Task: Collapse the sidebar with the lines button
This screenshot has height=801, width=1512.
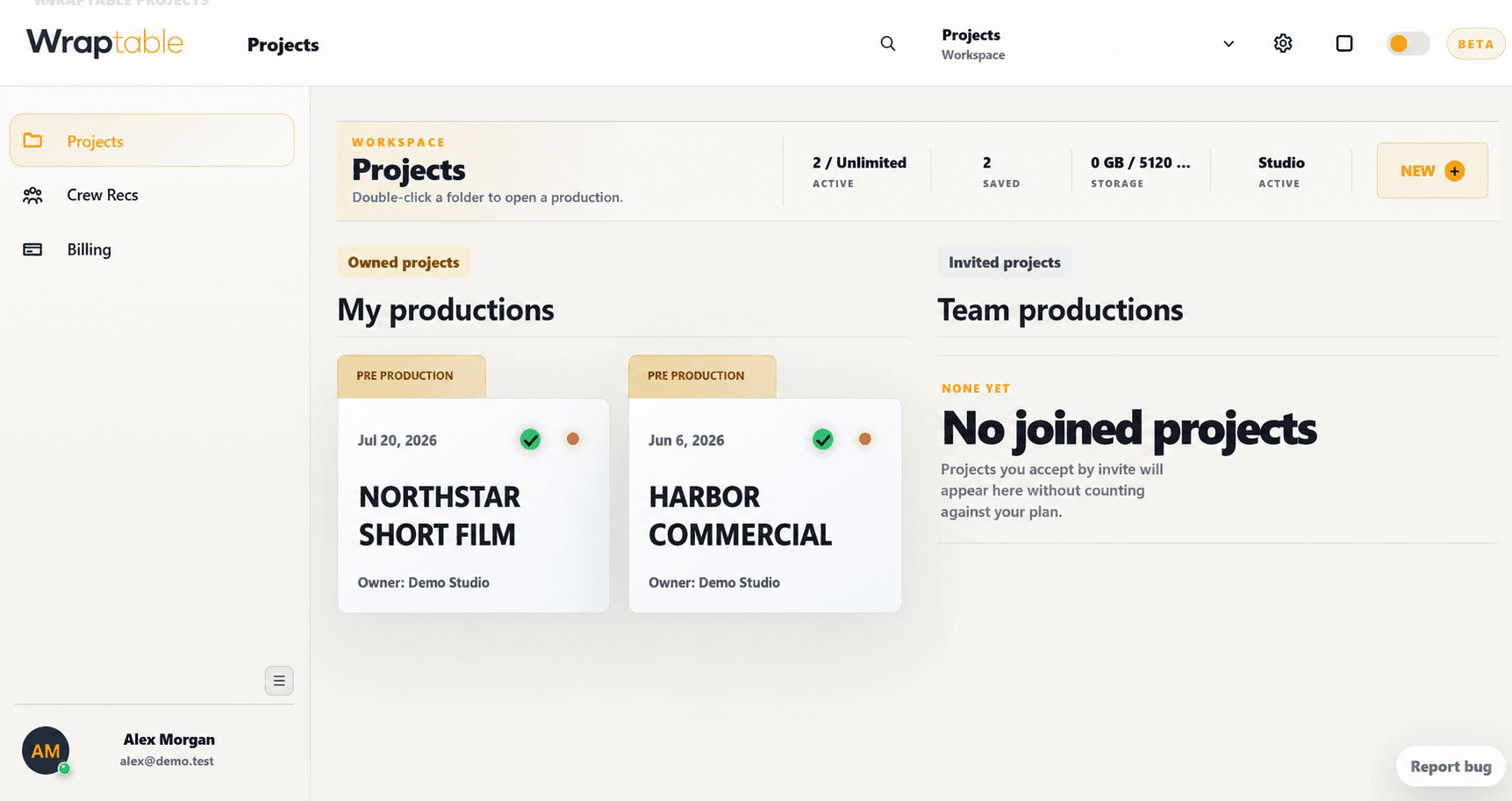Action: pos(279,681)
